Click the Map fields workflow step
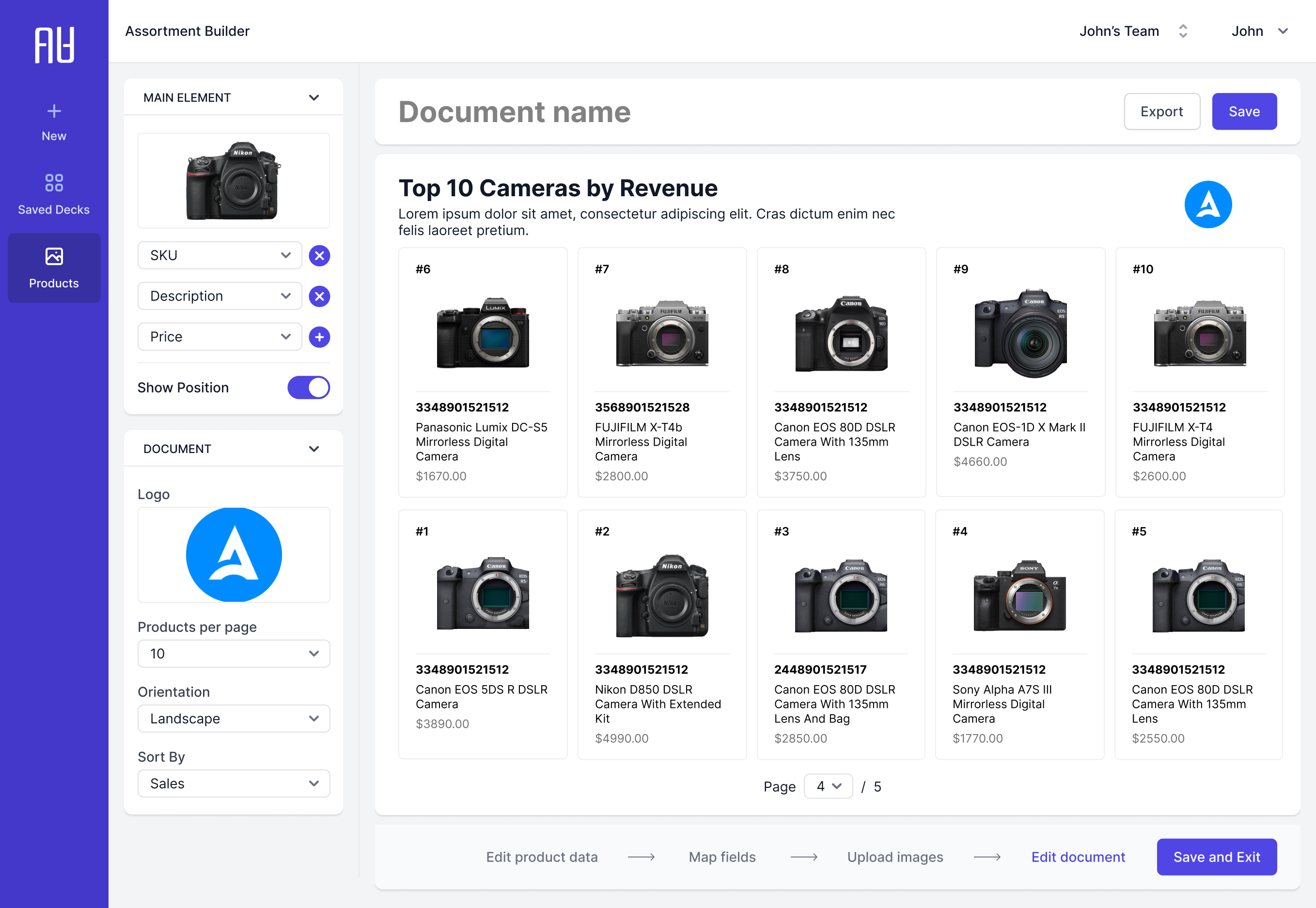 721,857
